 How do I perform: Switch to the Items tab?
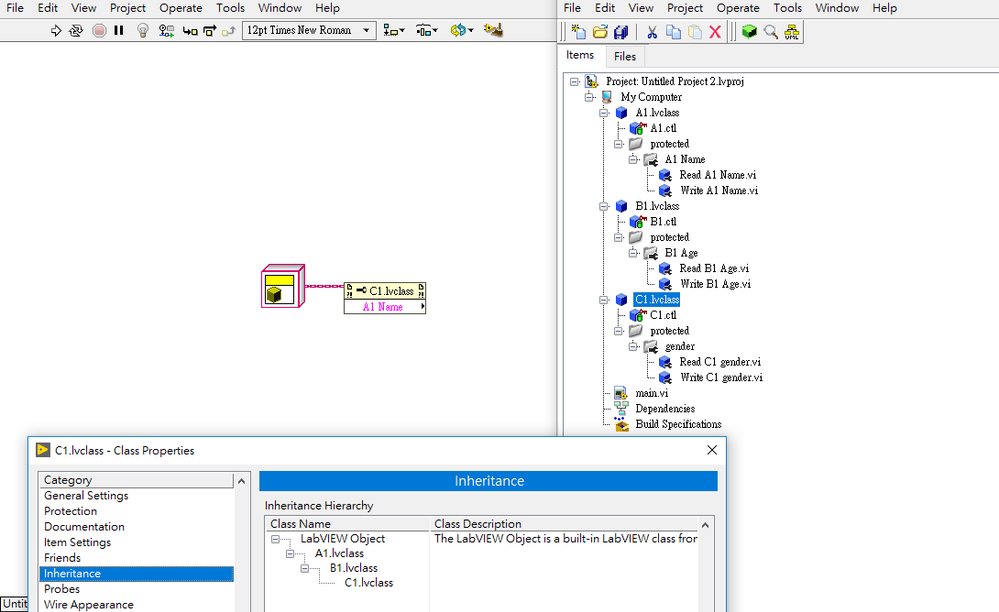(x=580, y=55)
